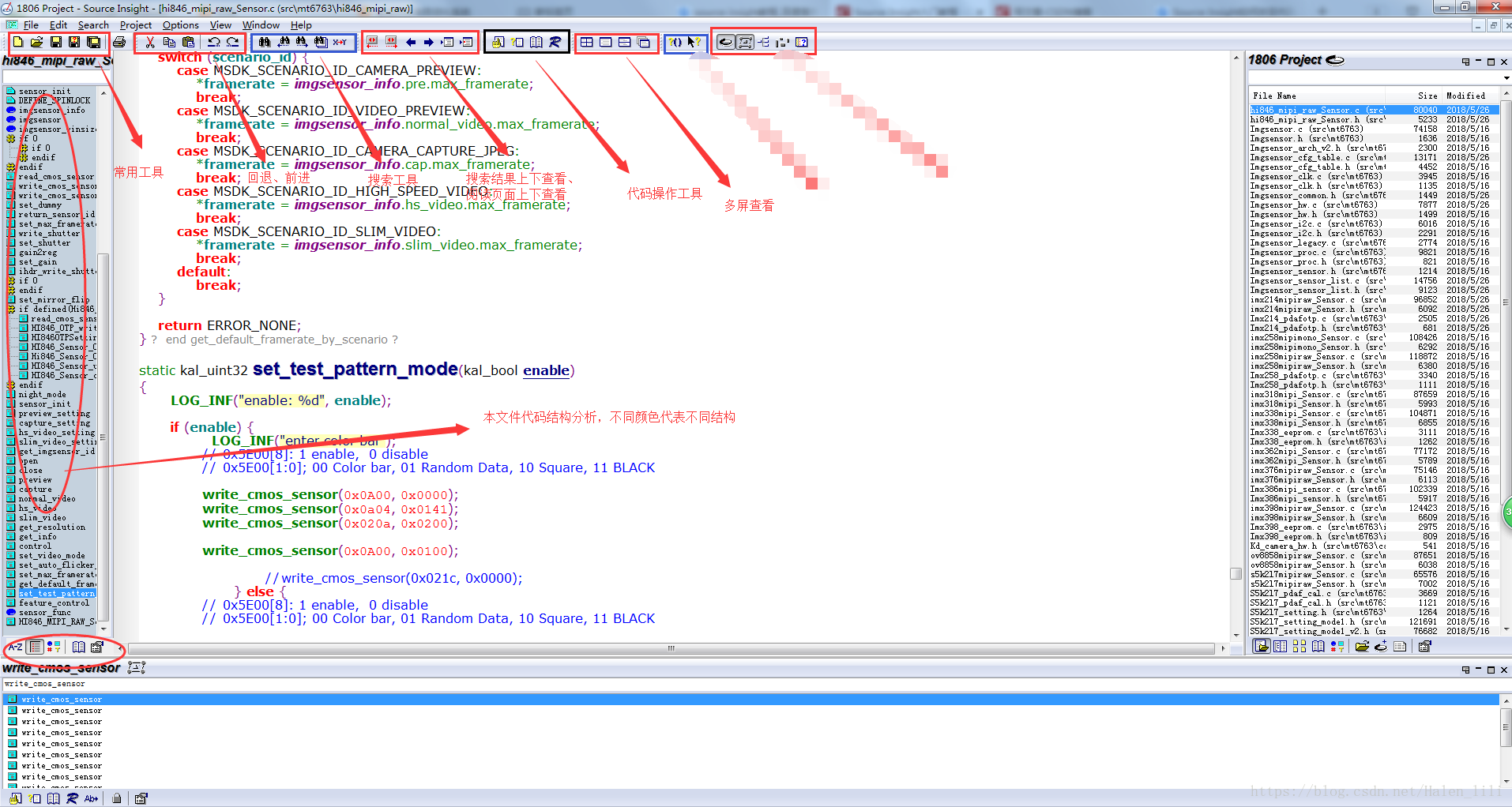Switch project panel to folder icons view

tap(1299, 647)
